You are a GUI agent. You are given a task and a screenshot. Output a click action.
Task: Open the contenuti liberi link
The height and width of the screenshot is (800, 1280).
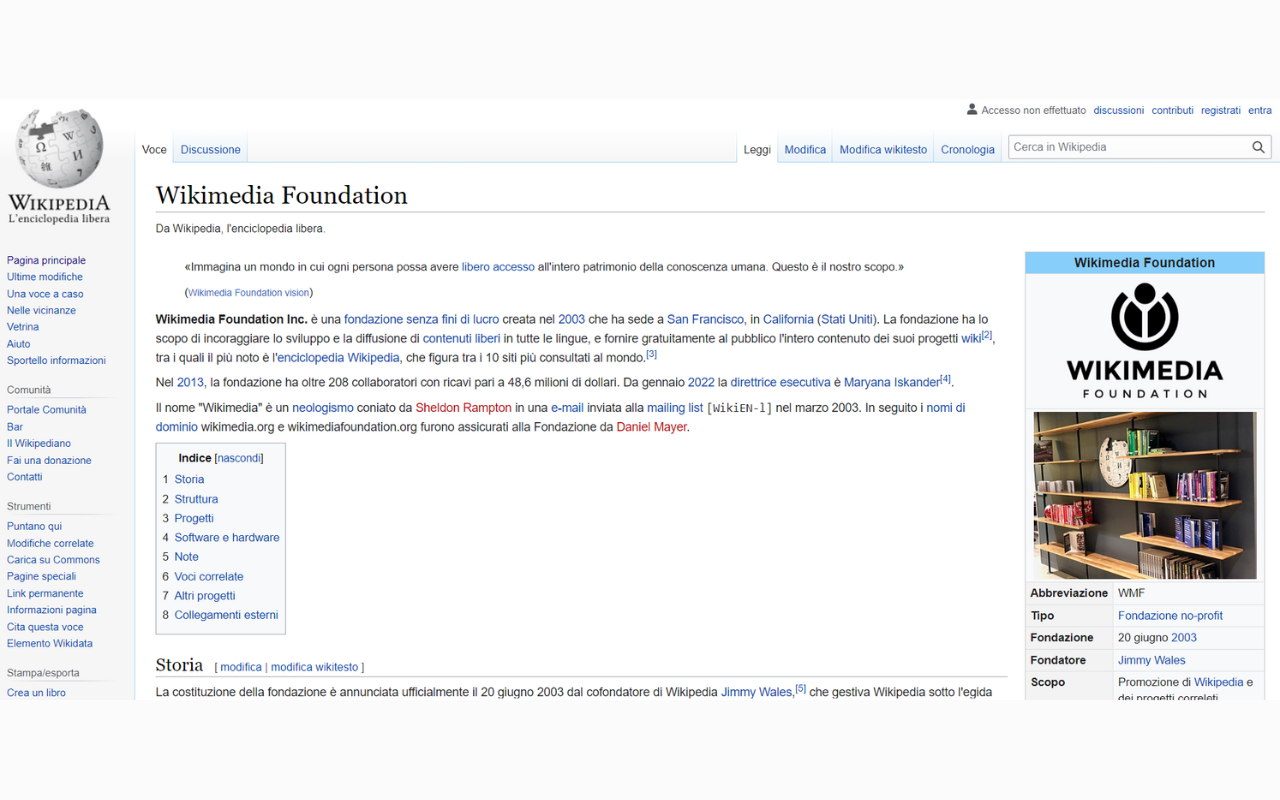pos(461,339)
